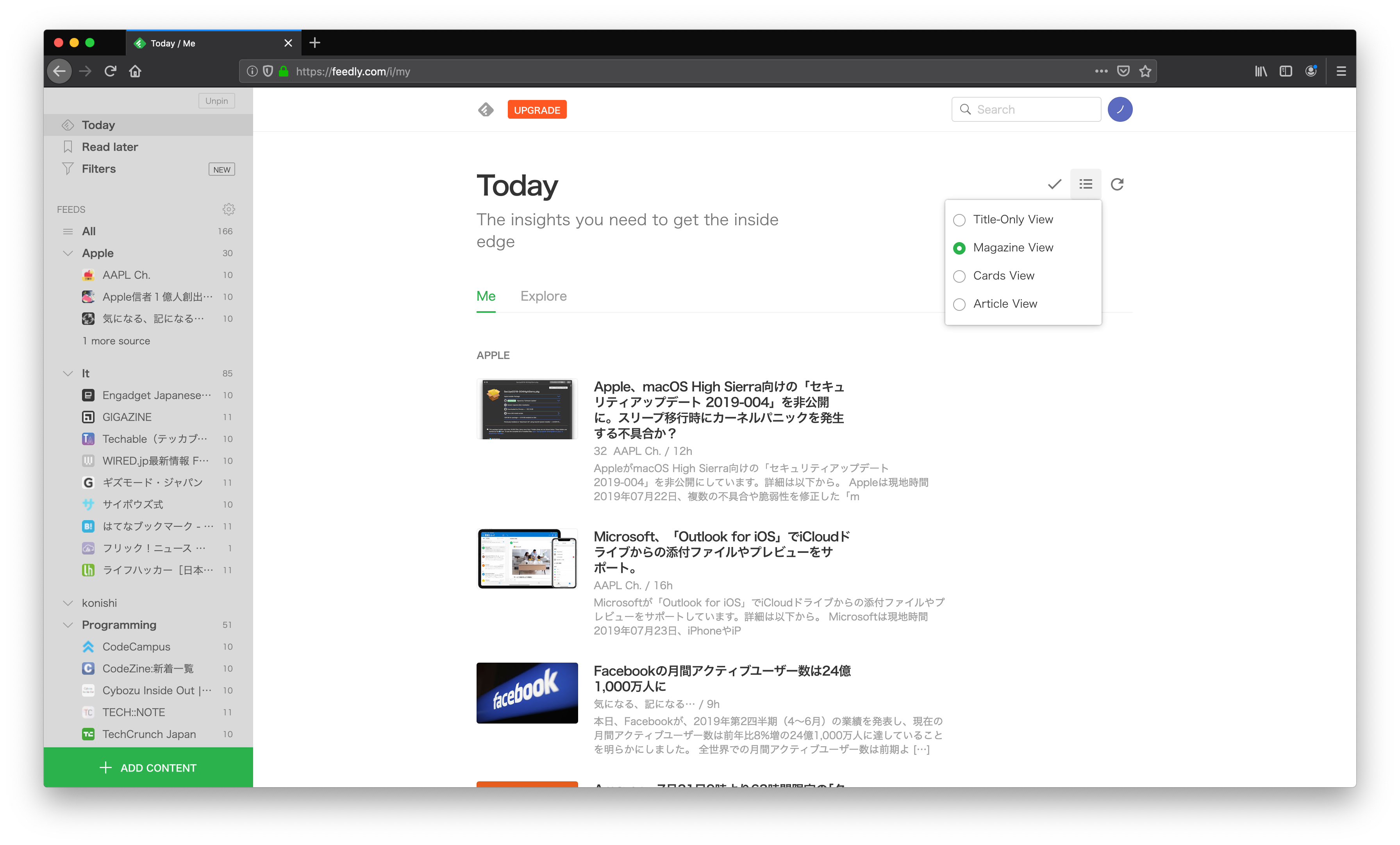Open the Read later bookmark icon

(x=68, y=146)
